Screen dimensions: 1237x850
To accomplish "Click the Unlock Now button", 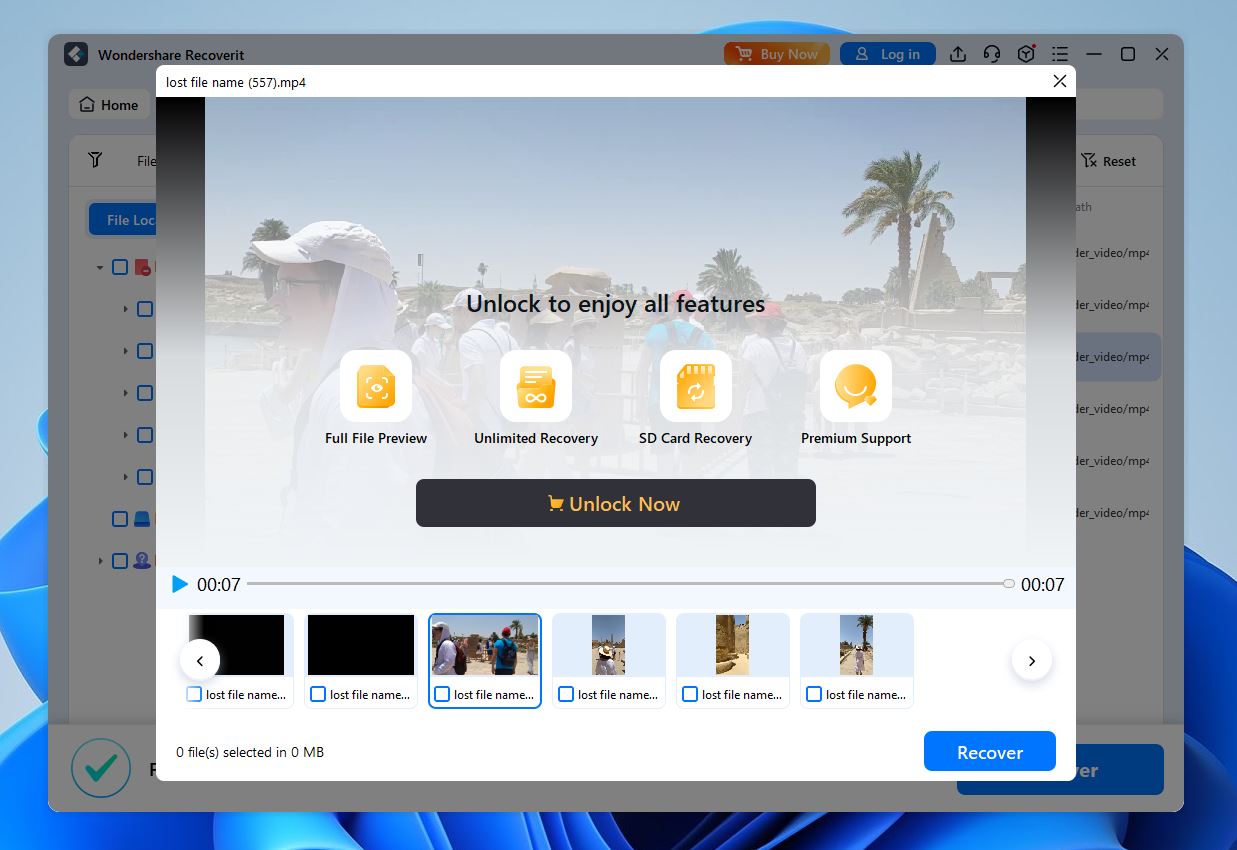I will tap(616, 503).
